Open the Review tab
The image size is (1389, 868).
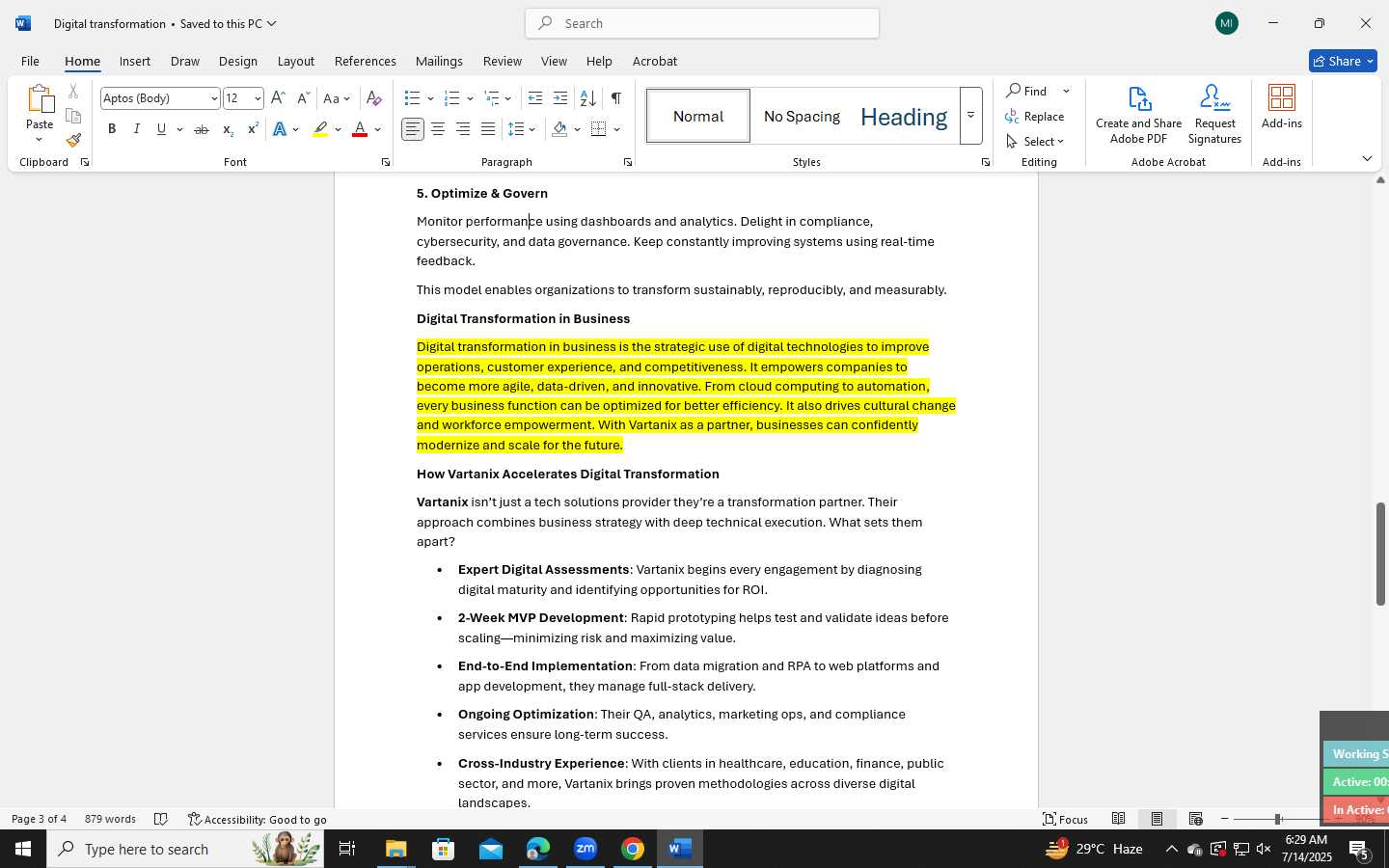click(x=503, y=61)
